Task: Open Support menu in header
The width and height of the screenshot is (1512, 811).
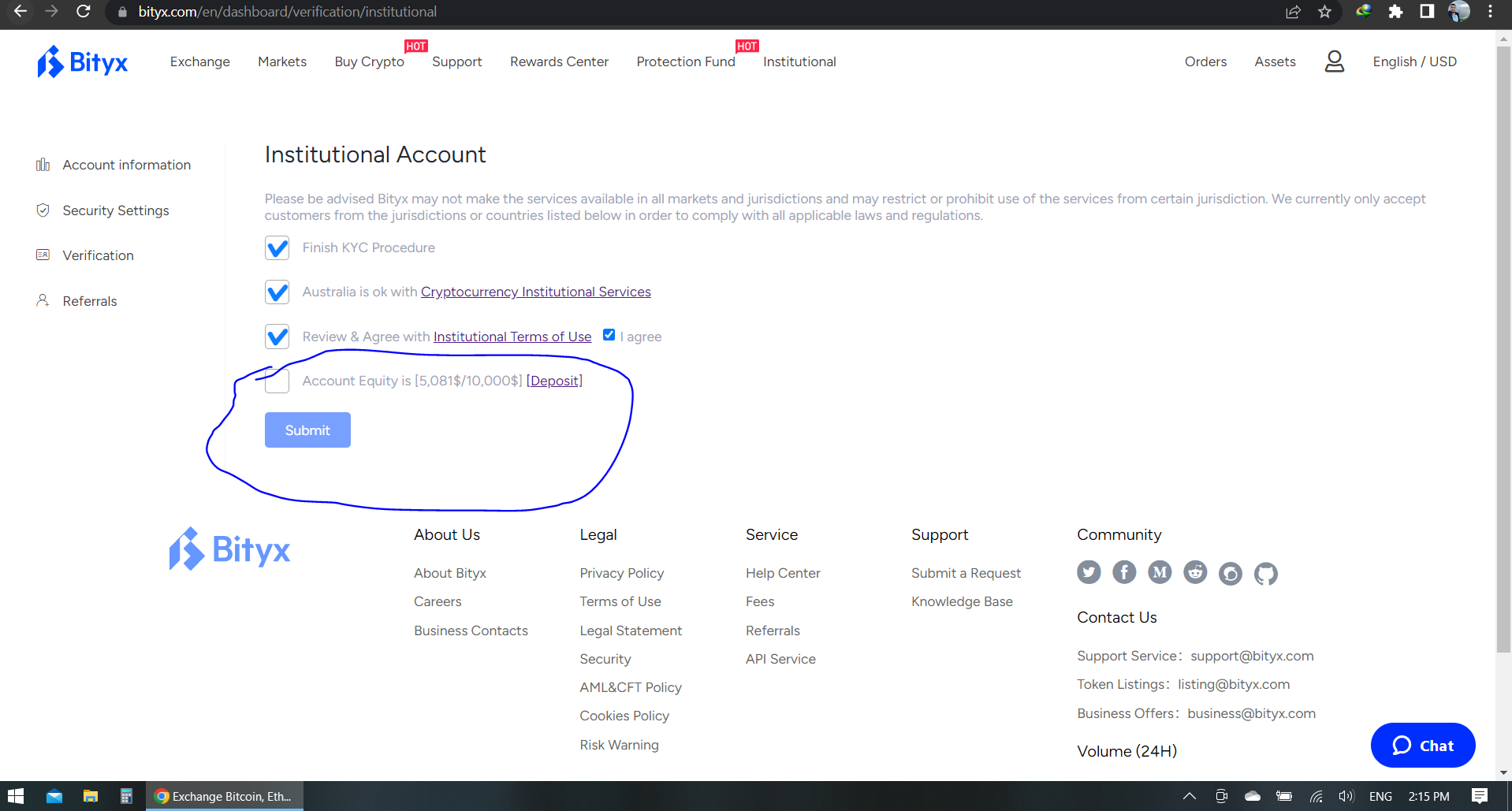Action: pyautogui.click(x=456, y=61)
